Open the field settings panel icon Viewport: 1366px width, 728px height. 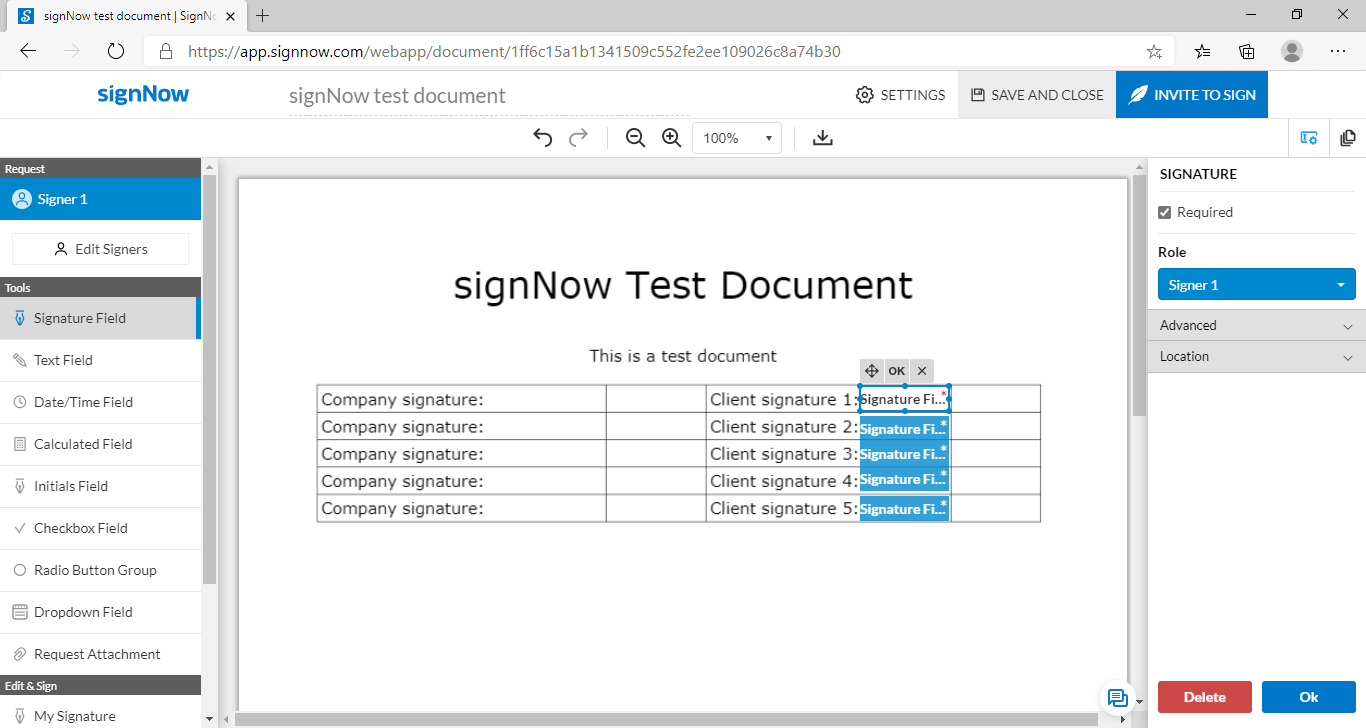(x=1309, y=138)
